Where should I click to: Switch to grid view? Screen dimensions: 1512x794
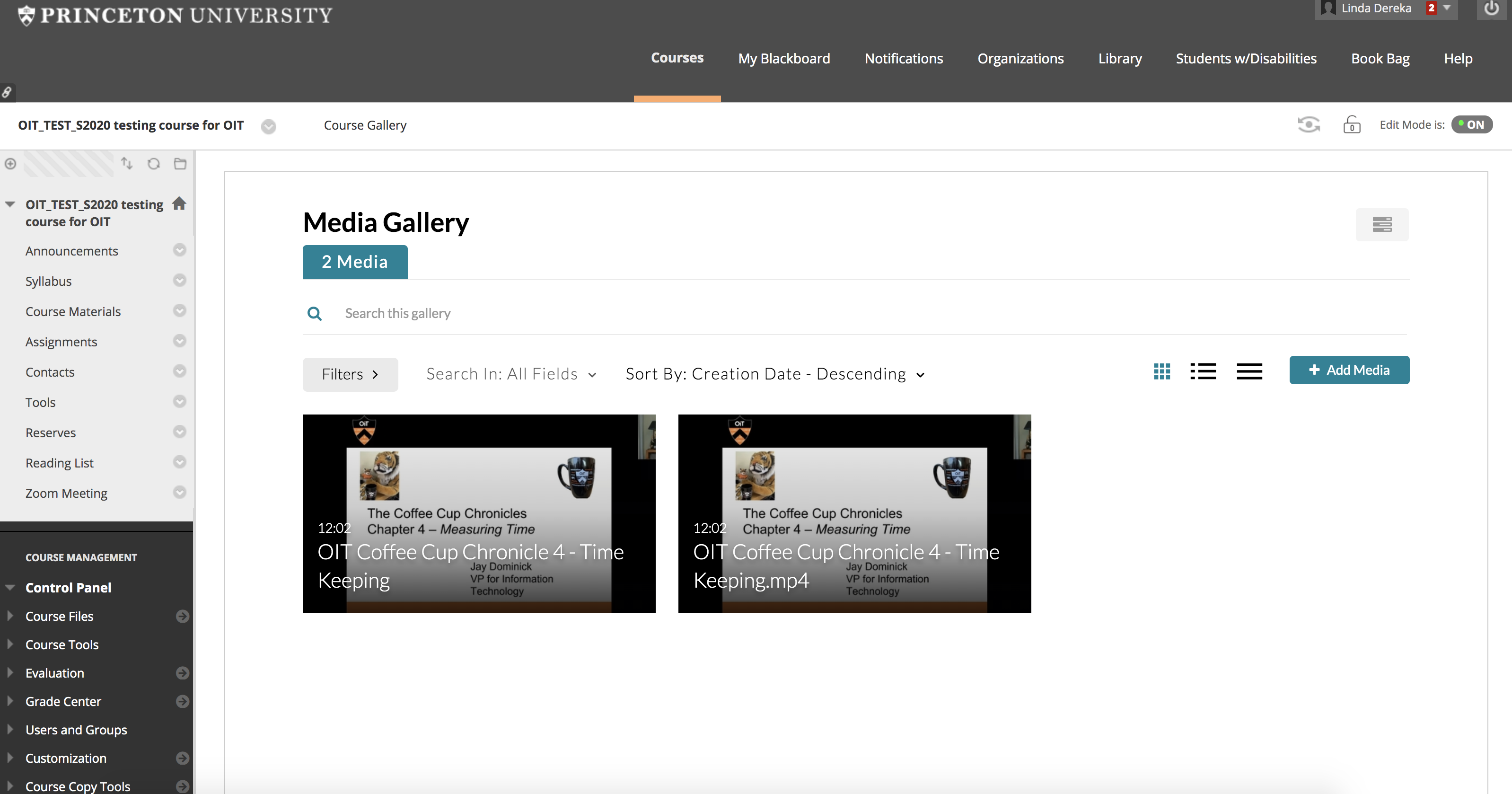click(1161, 371)
